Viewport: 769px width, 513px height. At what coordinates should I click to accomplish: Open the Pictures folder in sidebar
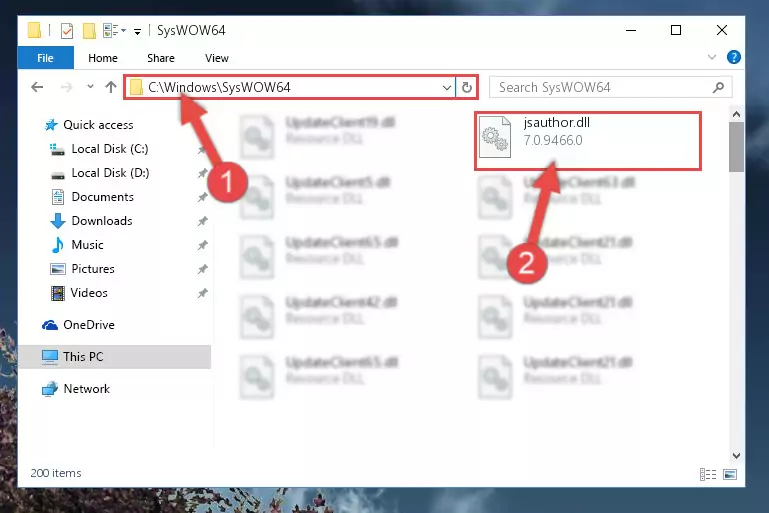point(93,269)
